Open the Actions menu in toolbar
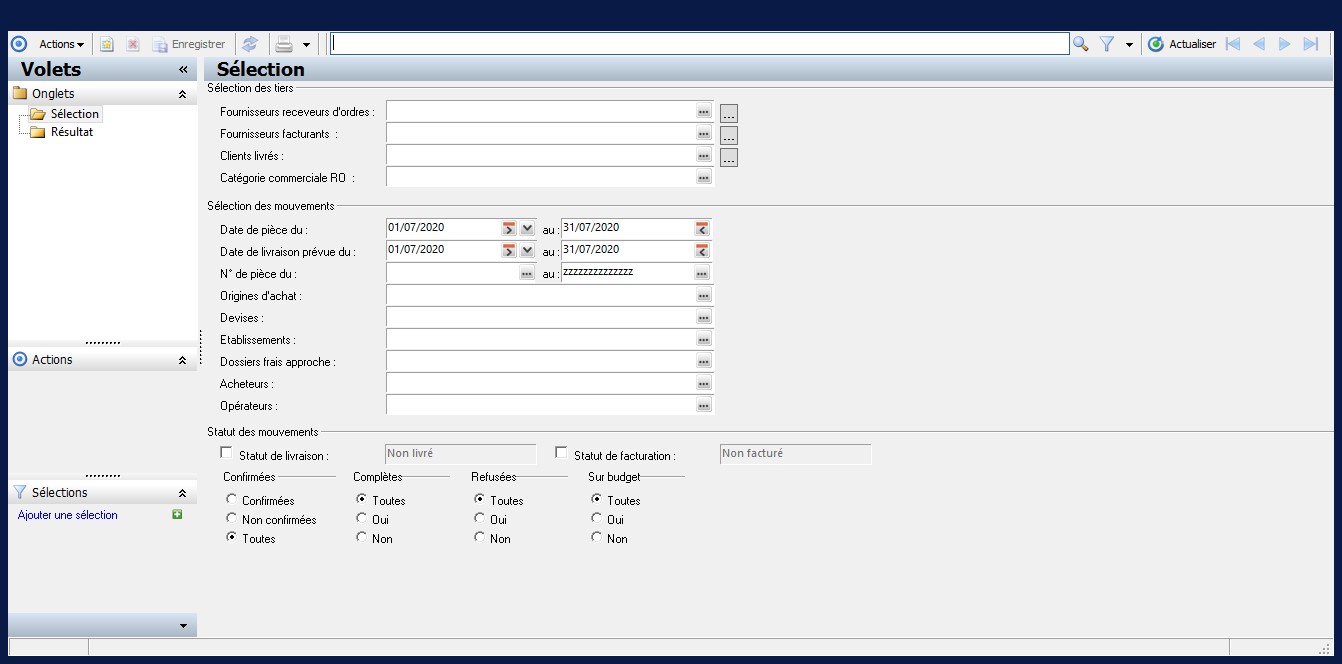The width and height of the screenshot is (1342, 664). click(x=61, y=44)
